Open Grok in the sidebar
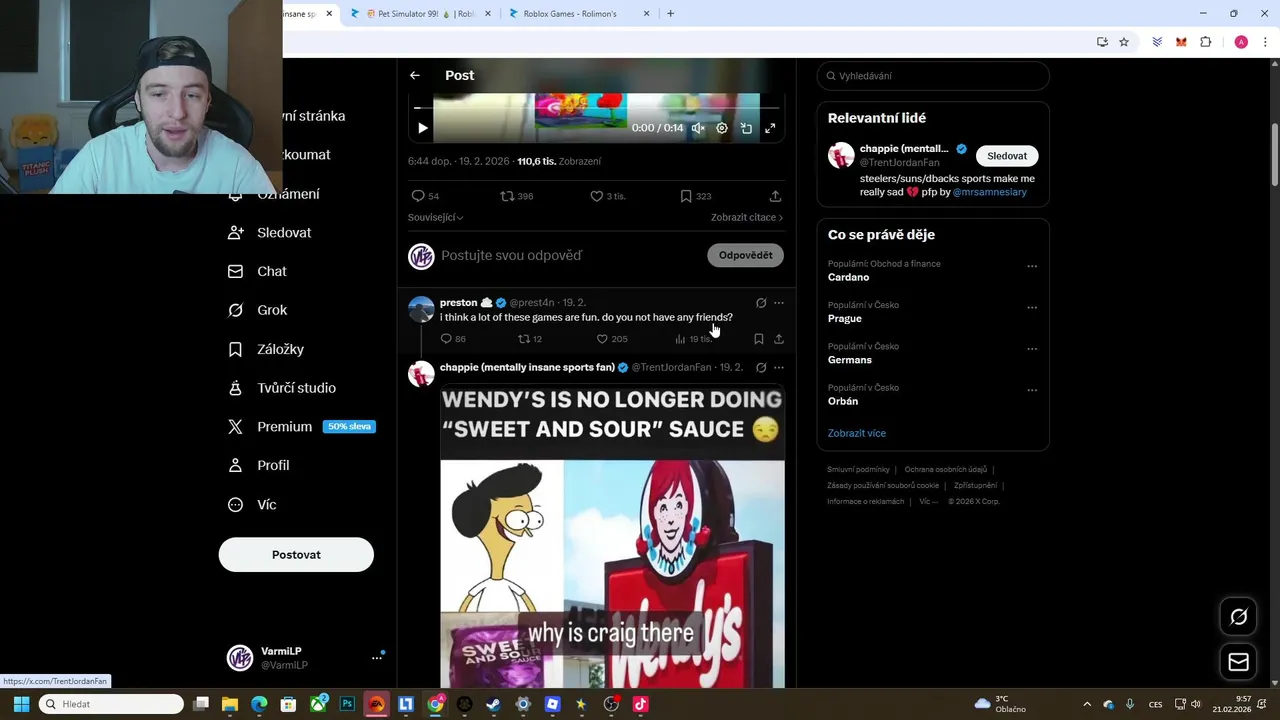 (257, 310)
